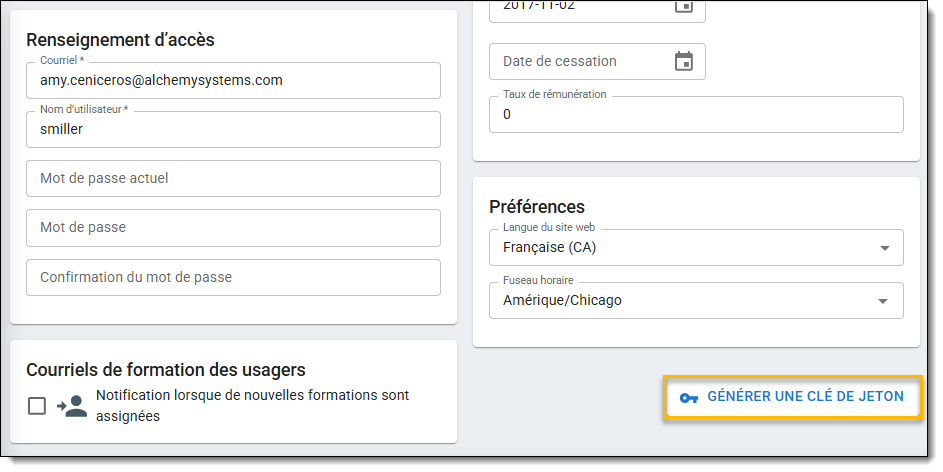The width and height of the screenshot is (943, 472).
Task: Click the key icon on the token button
Action: 688,397
